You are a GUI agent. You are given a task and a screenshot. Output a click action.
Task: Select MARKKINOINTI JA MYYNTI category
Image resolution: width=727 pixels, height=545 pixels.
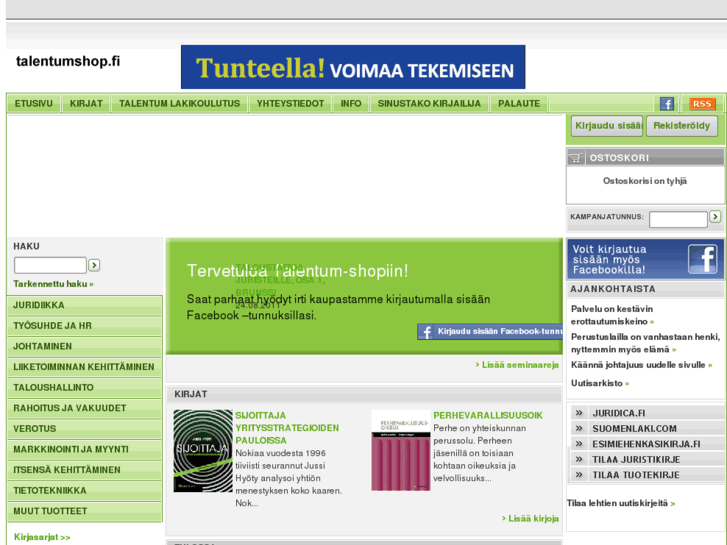click(x=85, y=449)
